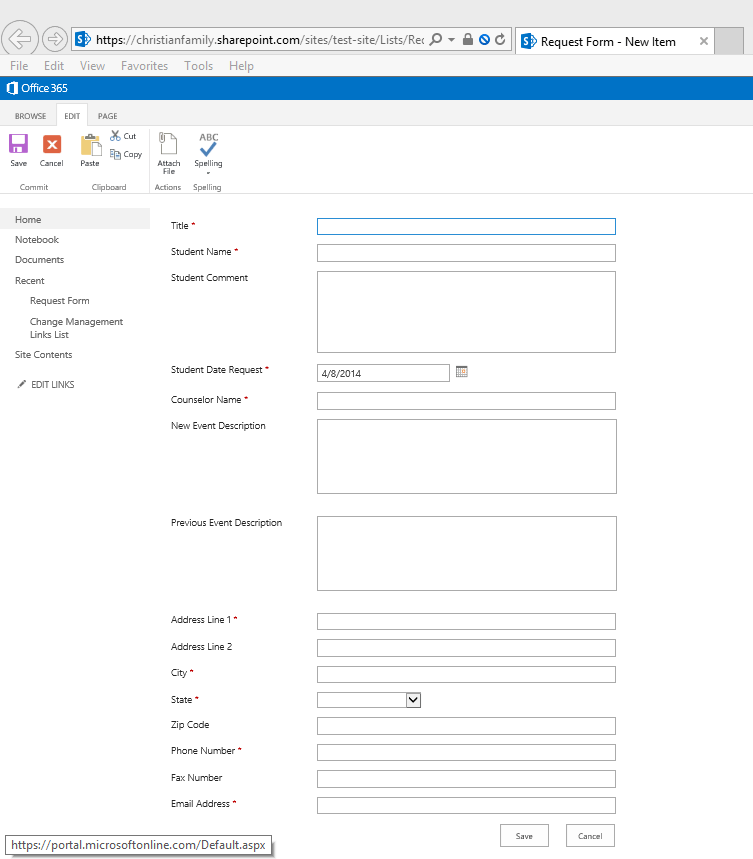This screenshot has height=859, width=753.
Task: Close the Request Form - New Item tab
Action: coord(704,41)
